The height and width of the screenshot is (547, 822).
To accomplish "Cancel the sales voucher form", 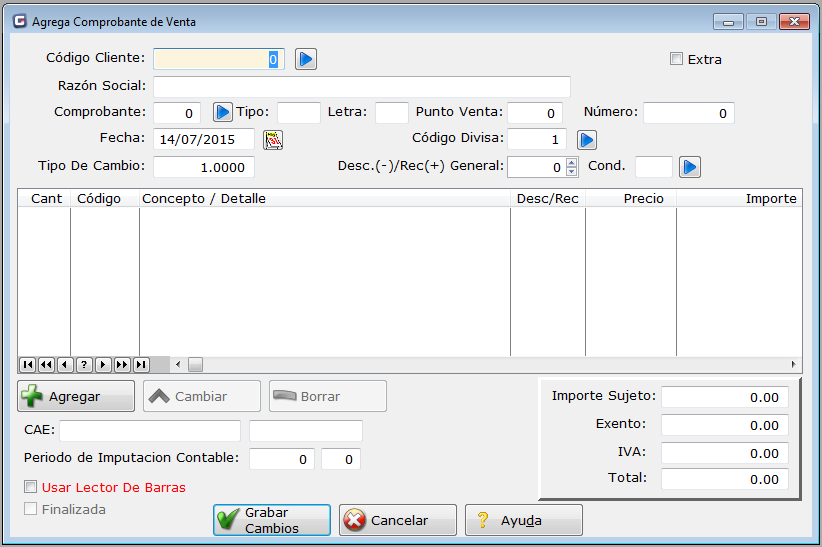I will coord(397,520).
